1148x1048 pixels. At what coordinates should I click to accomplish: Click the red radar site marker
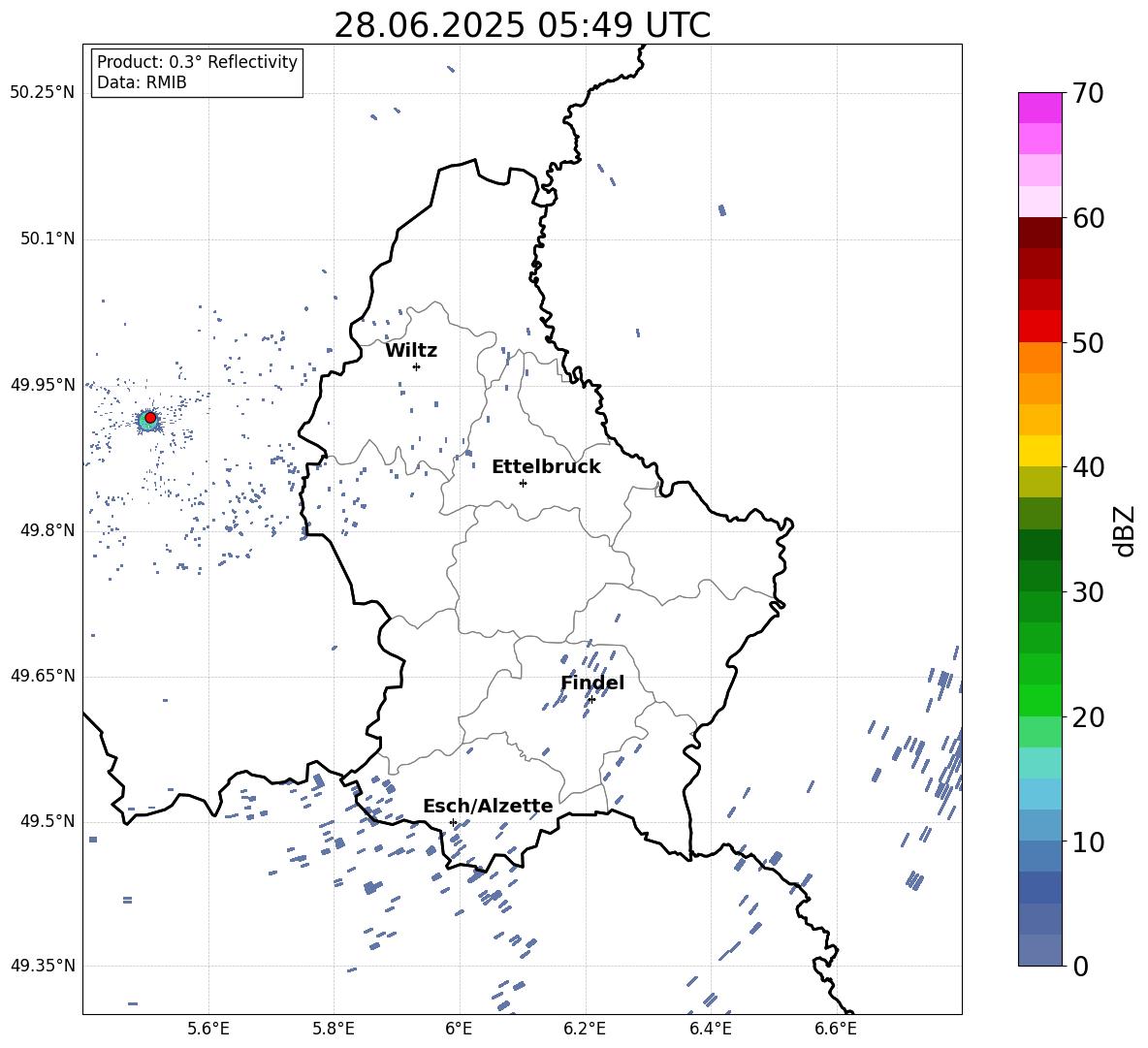tap(150, 418)
